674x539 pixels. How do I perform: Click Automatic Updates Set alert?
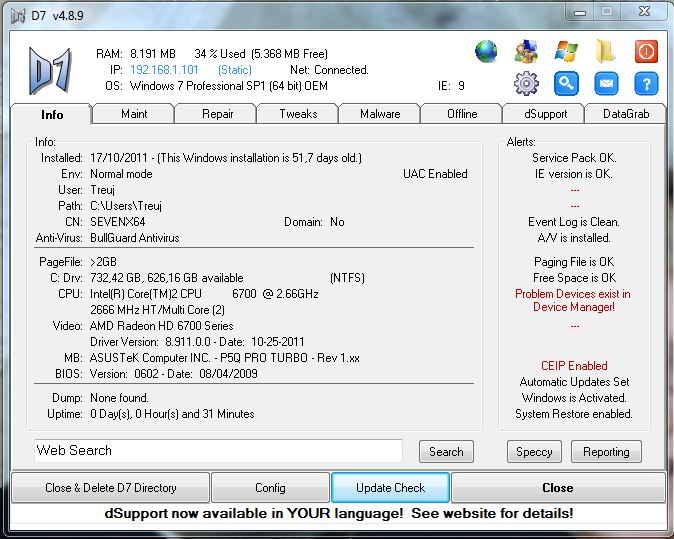click(x=574, y=382)
